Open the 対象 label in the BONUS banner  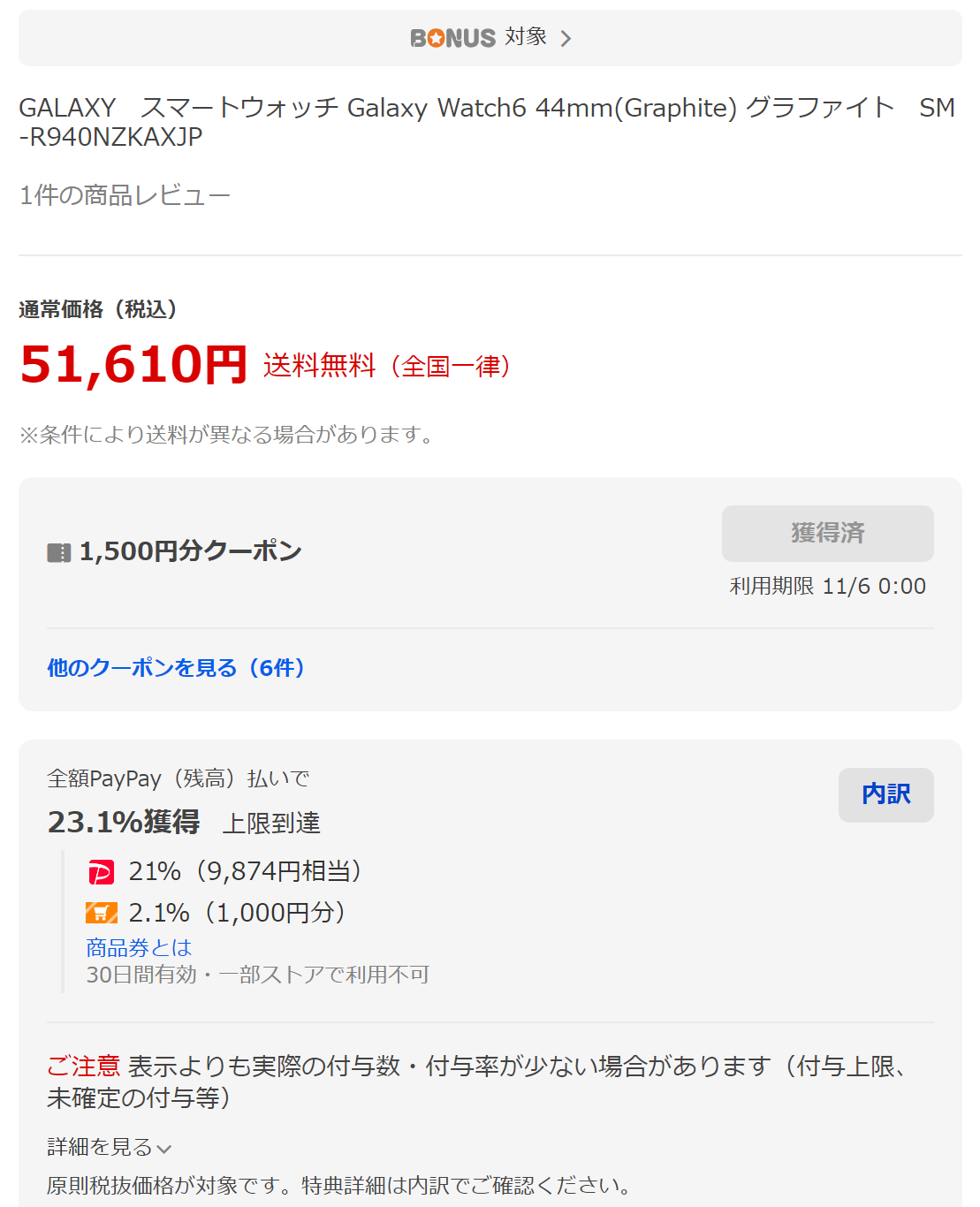(526, 37)
